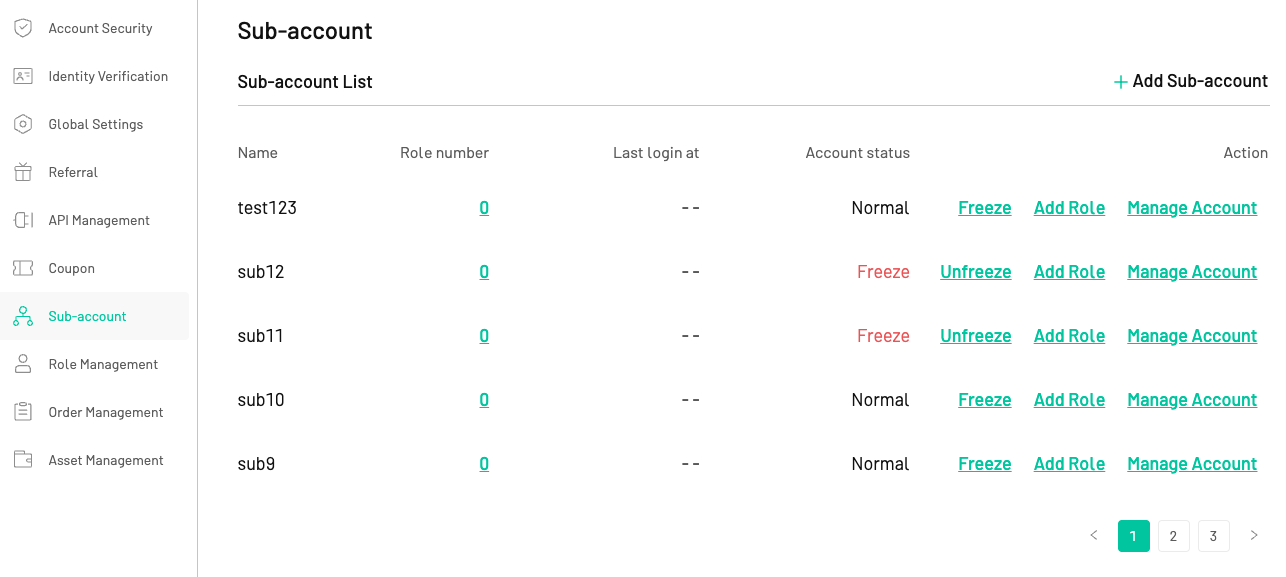
Task: Go to the next page arrow
Action: pos(1254,536)
